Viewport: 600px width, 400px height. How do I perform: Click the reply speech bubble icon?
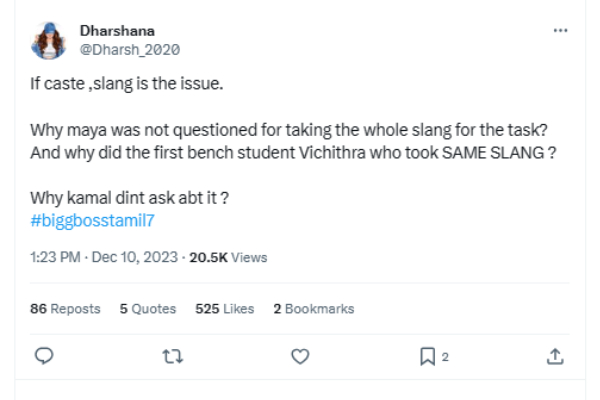coord(43,356)
